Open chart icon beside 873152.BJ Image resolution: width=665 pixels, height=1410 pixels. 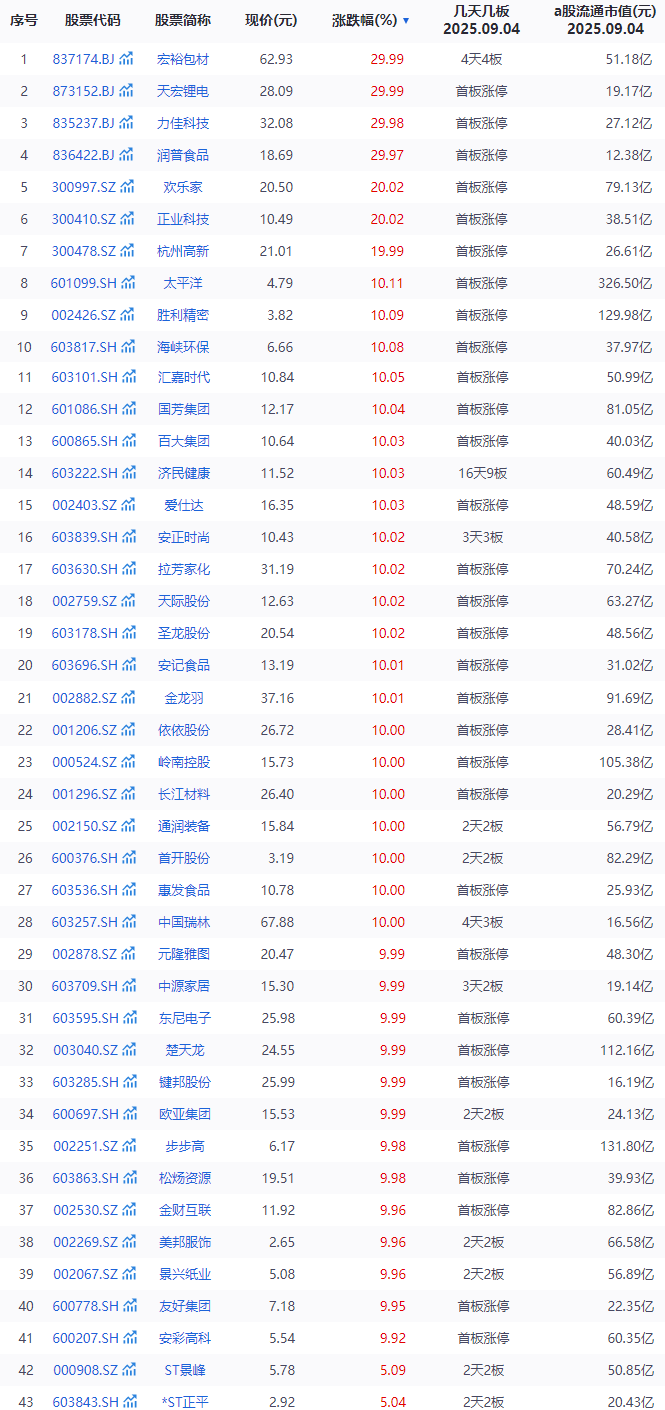(127, 91)
